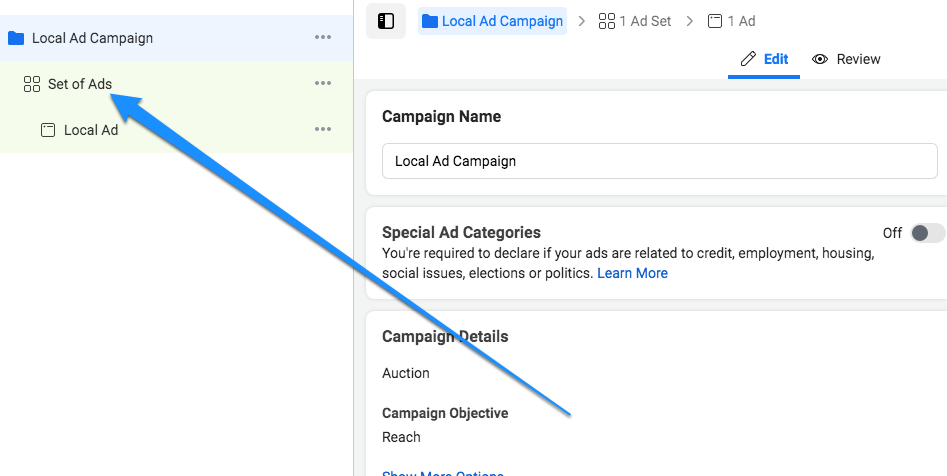Go to 1 Ad in breadcrumb

click(731, 21)
